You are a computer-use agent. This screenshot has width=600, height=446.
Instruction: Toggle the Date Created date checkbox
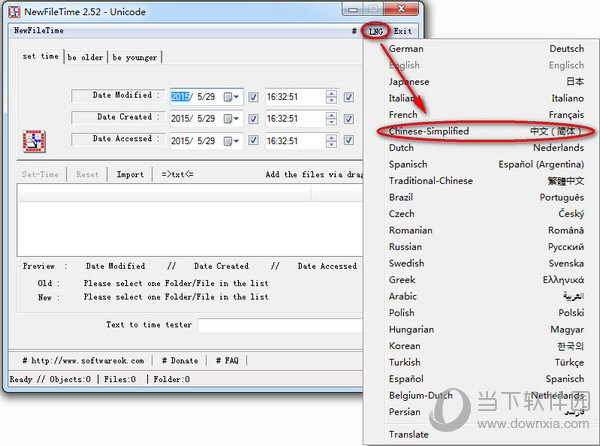click(253, 119)
